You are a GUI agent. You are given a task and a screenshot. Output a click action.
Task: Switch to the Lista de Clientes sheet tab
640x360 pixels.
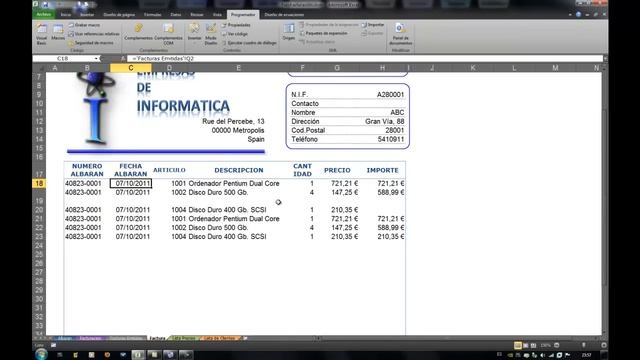click(220, 338)
